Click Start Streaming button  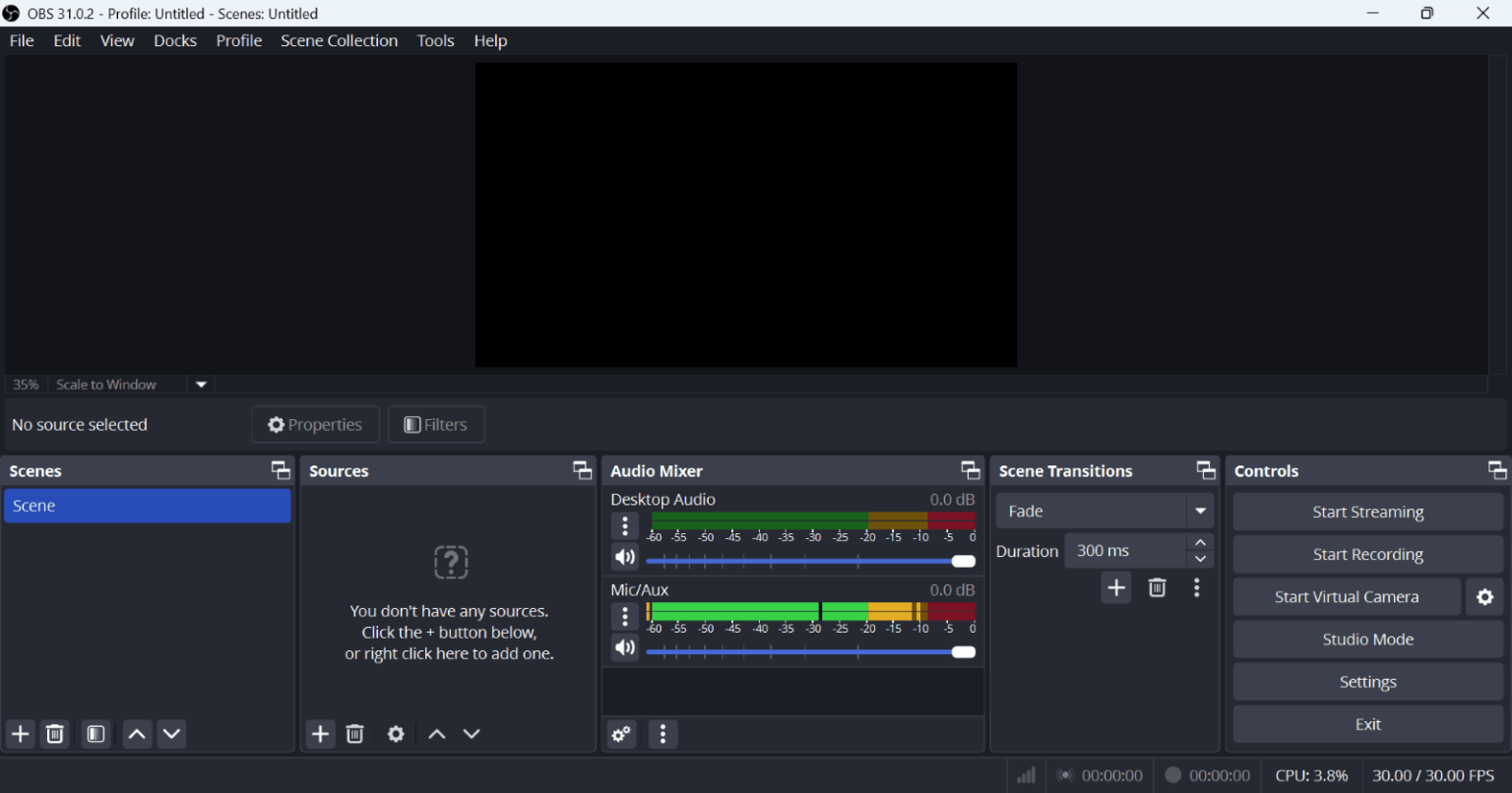click(x=1367, y=512)
